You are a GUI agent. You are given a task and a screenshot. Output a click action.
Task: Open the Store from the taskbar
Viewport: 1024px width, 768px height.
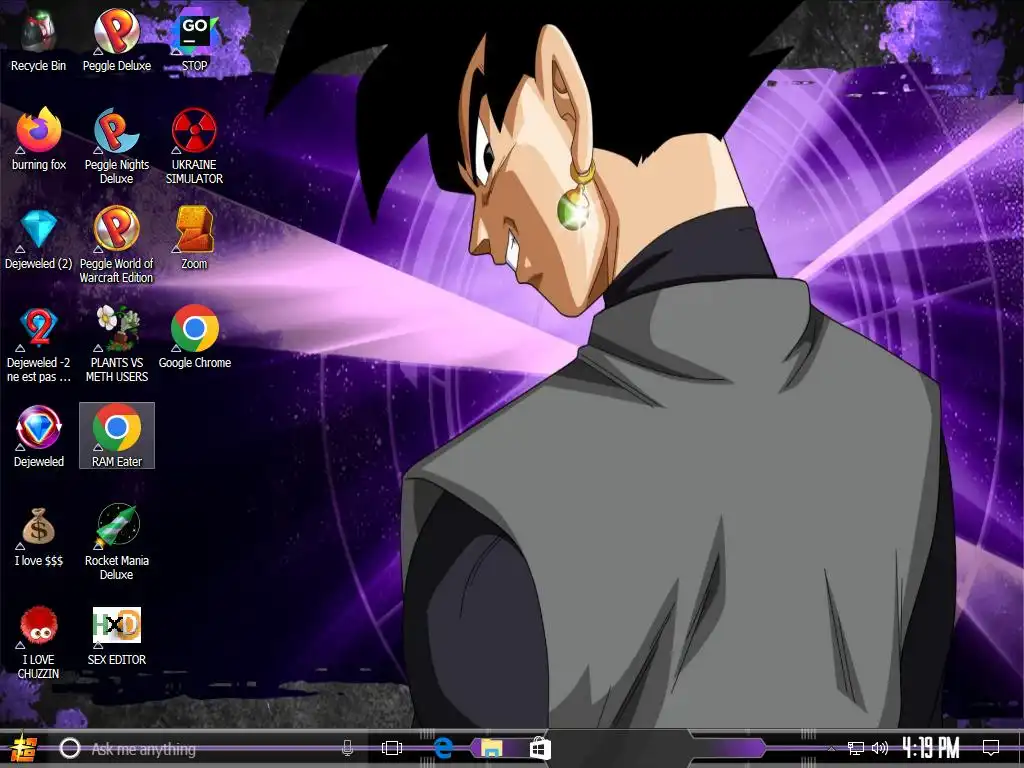click(x=540, y=748)
